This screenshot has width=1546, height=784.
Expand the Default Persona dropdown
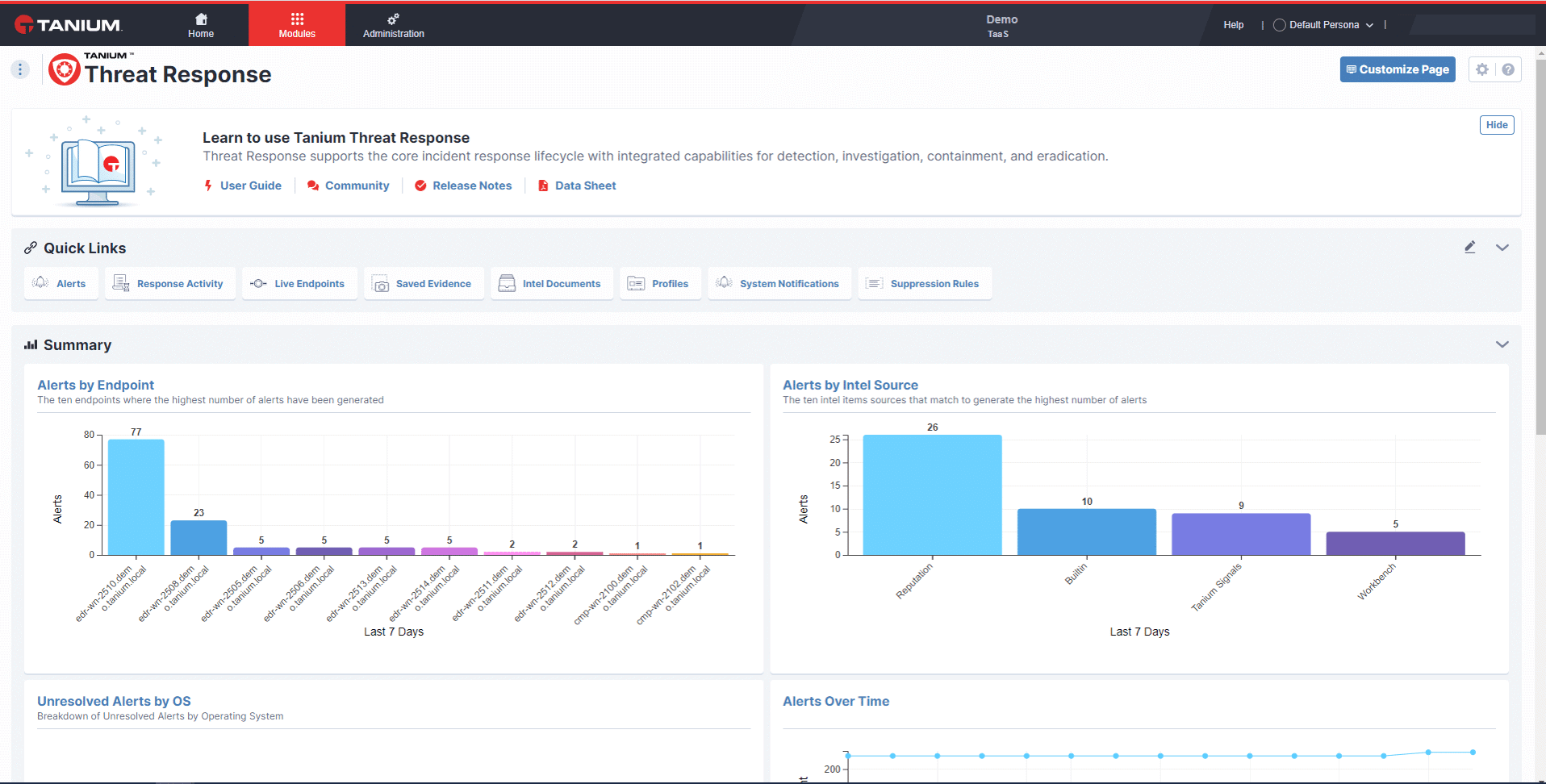point(1323,25)
